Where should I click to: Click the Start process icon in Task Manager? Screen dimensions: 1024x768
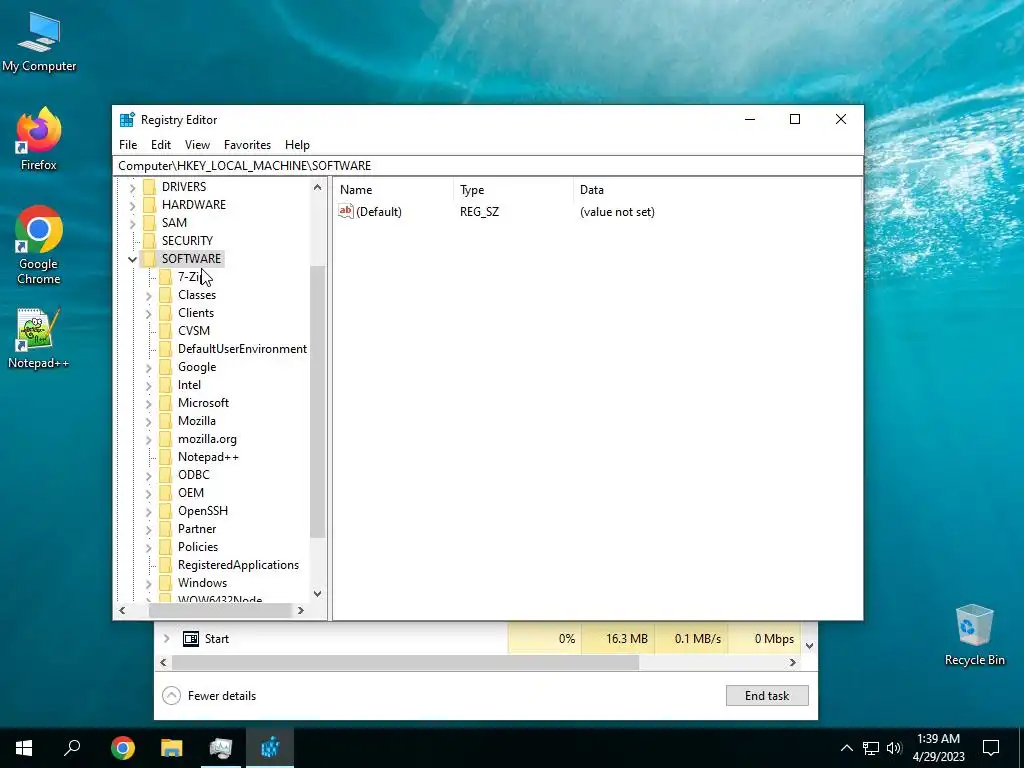(x=191, y=639)
